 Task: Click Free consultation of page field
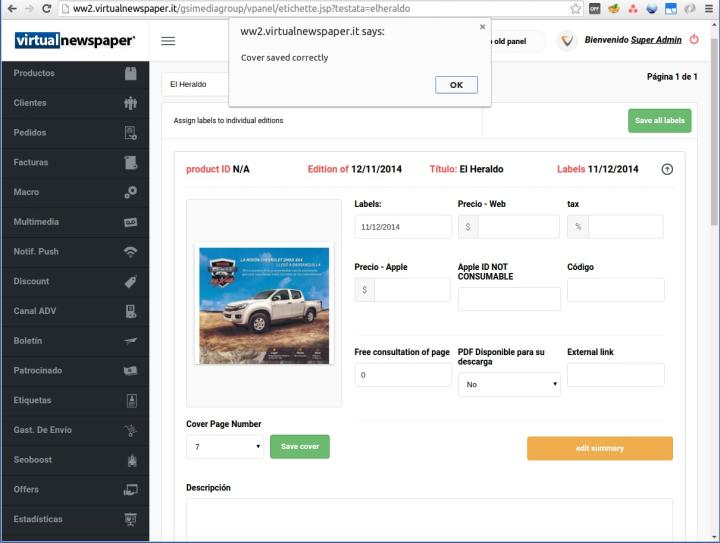pyautogui.click(x=403, y=375)
